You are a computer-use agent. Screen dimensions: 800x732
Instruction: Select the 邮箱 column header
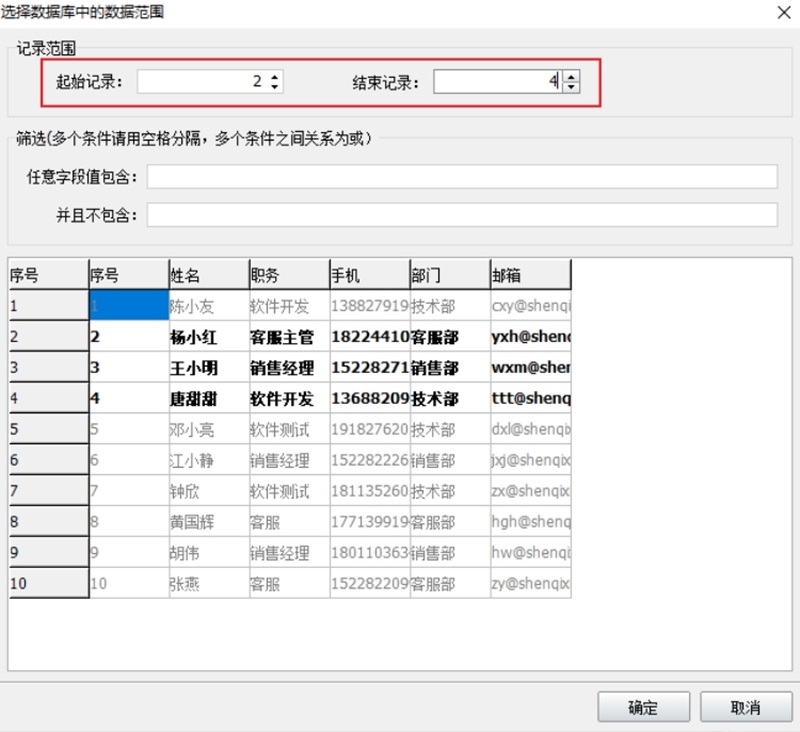coord(528,273)
